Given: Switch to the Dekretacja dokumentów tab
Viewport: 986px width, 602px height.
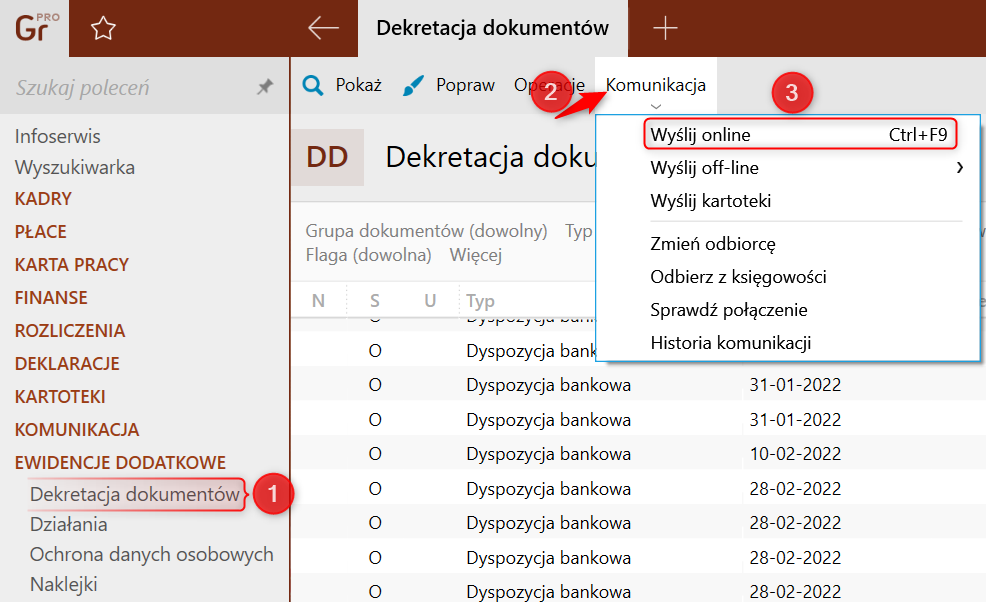Looking at the screenshot, I should click(x=492, y=28).
